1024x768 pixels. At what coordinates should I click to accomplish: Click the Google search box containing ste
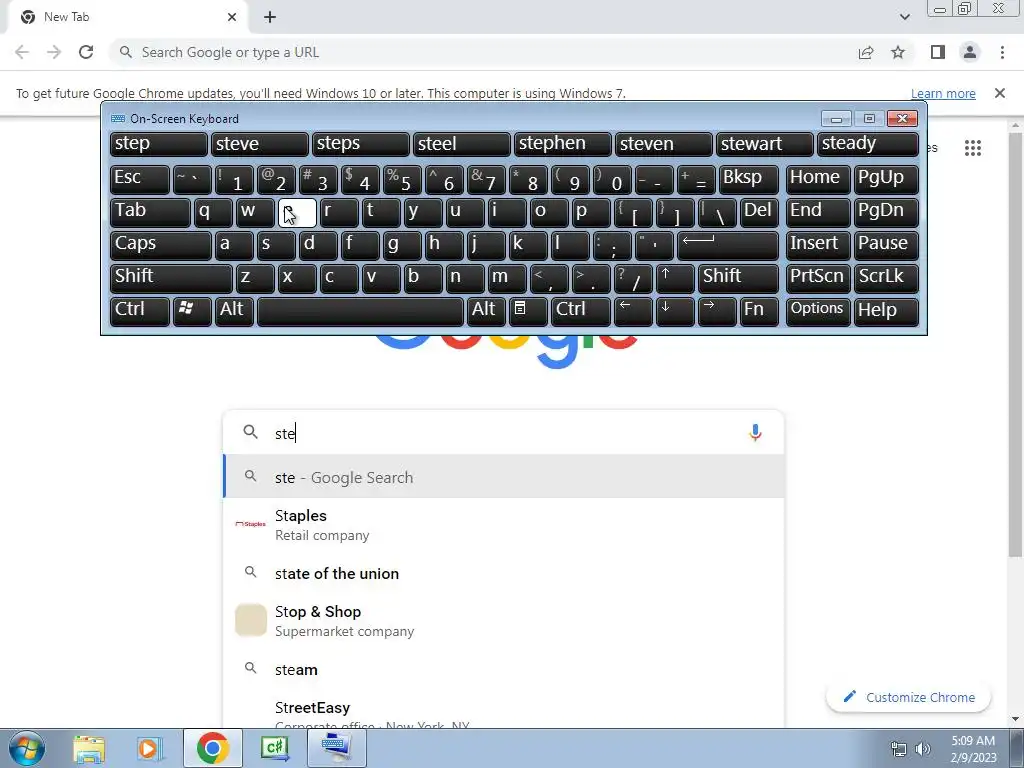click(x=503, y=432)
